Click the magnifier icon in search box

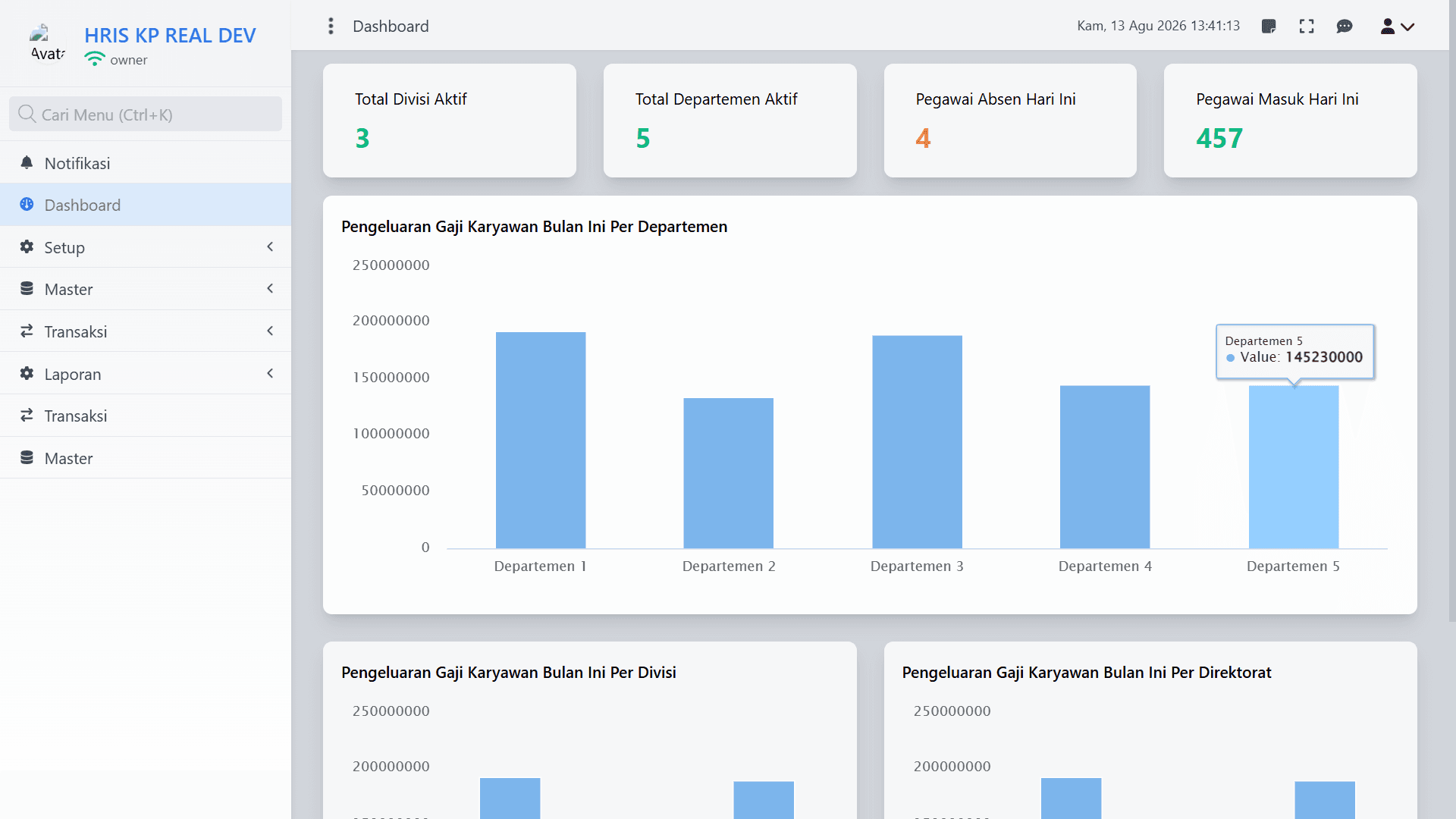pos(27,114)
